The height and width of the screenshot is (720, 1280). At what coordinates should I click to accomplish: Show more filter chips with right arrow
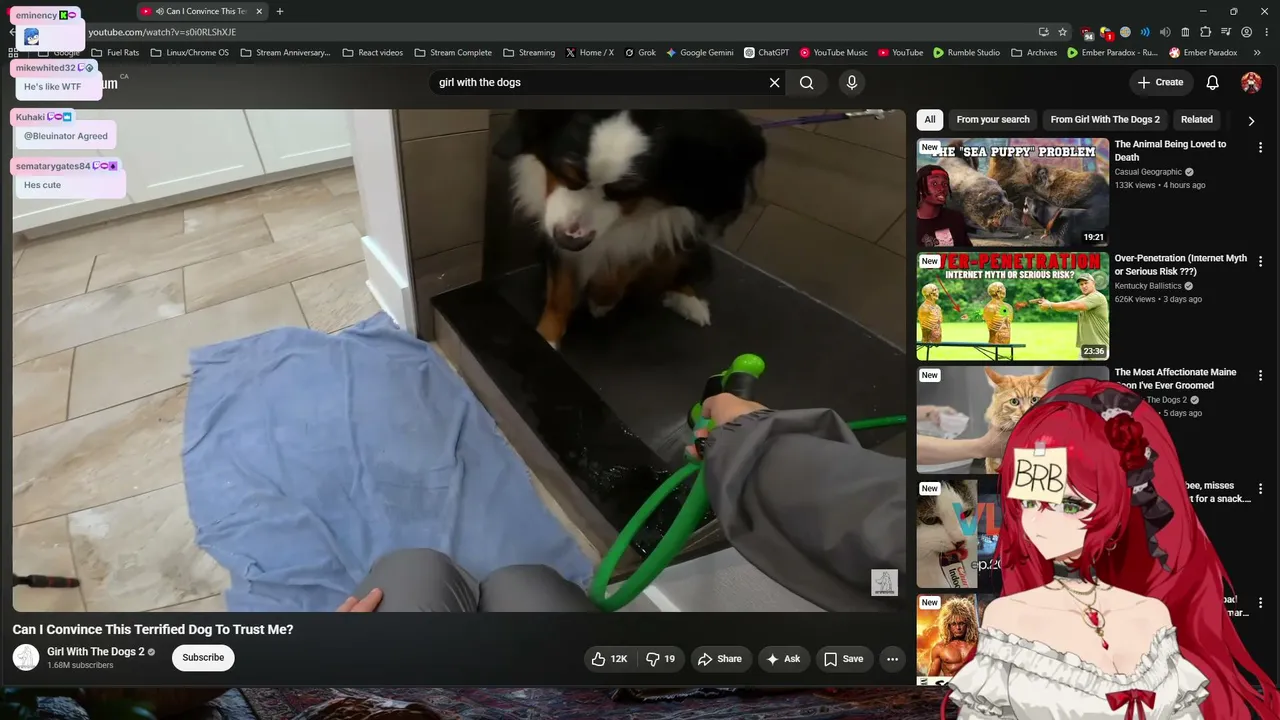pos(1251,121)
